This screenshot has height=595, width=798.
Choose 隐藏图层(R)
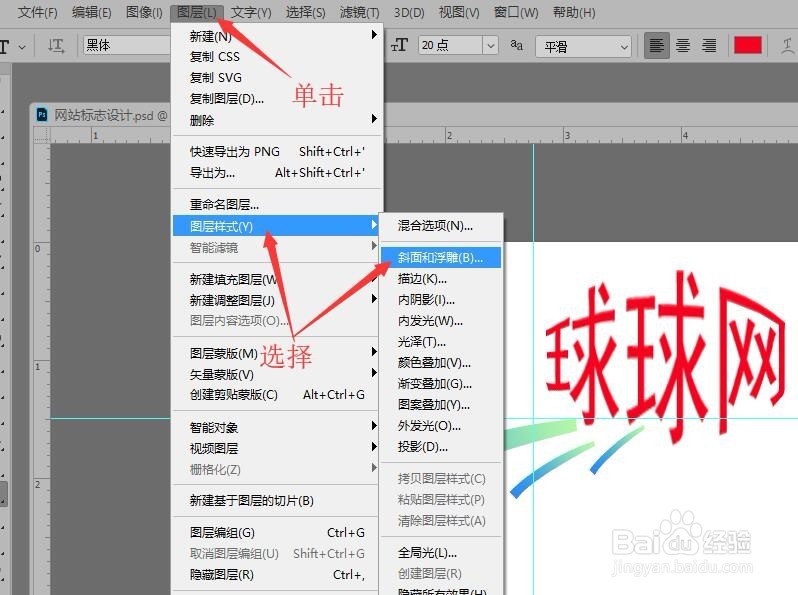pyautogui.click(x=277, y=575)
